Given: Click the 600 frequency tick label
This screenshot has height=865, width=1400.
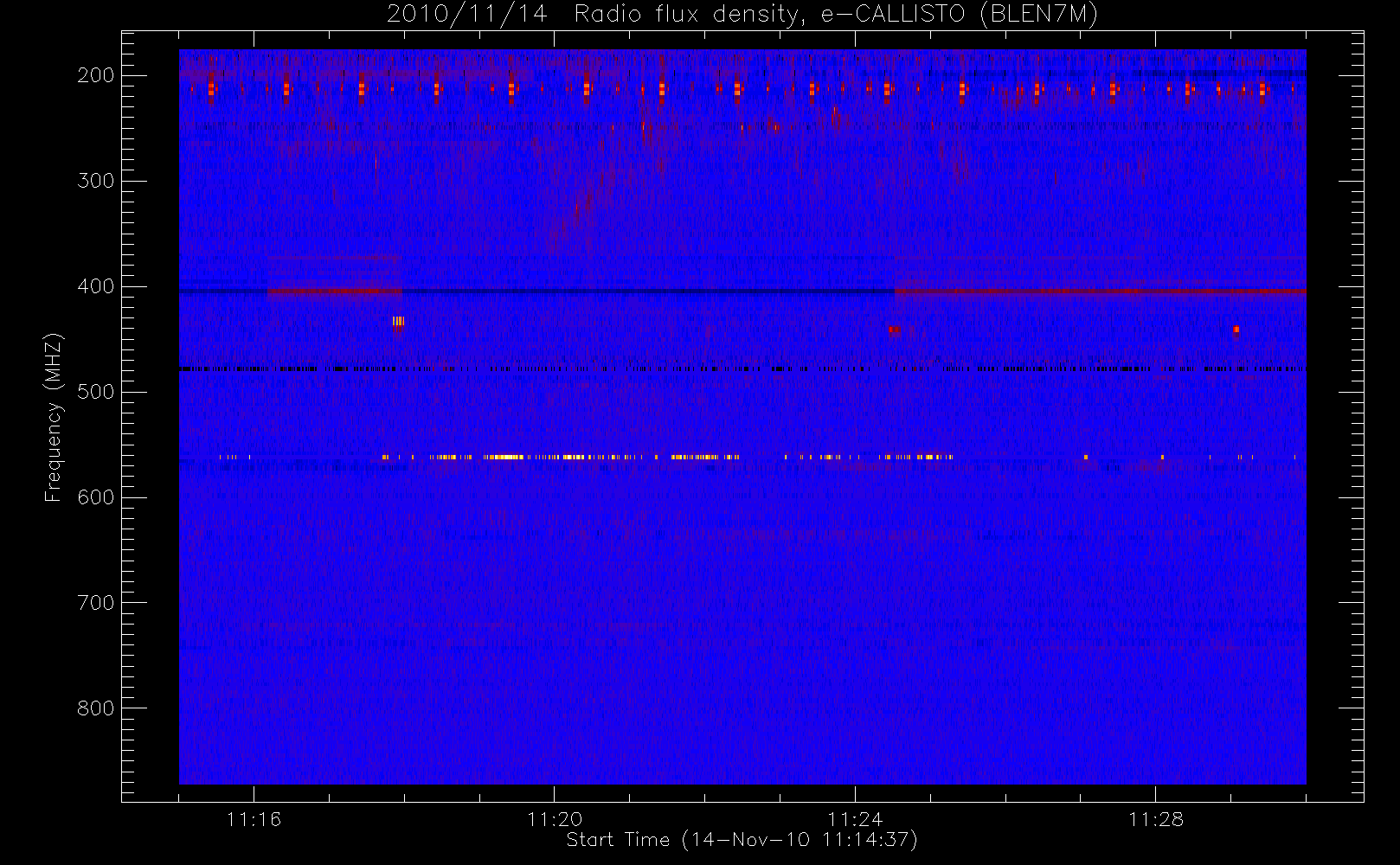Looking at the screenshot, I should [x=96, y=497].
